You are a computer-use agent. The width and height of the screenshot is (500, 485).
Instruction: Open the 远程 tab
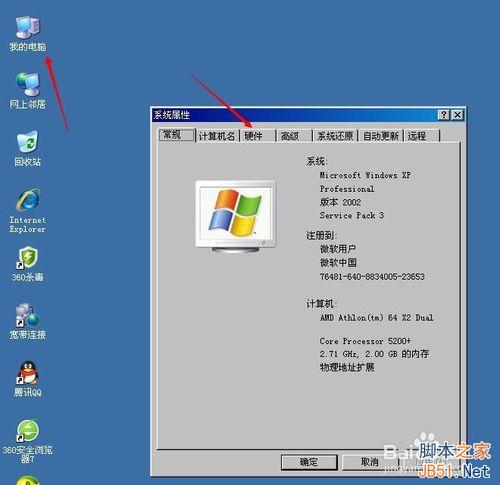pyautogui.click(x=422, y=136)
